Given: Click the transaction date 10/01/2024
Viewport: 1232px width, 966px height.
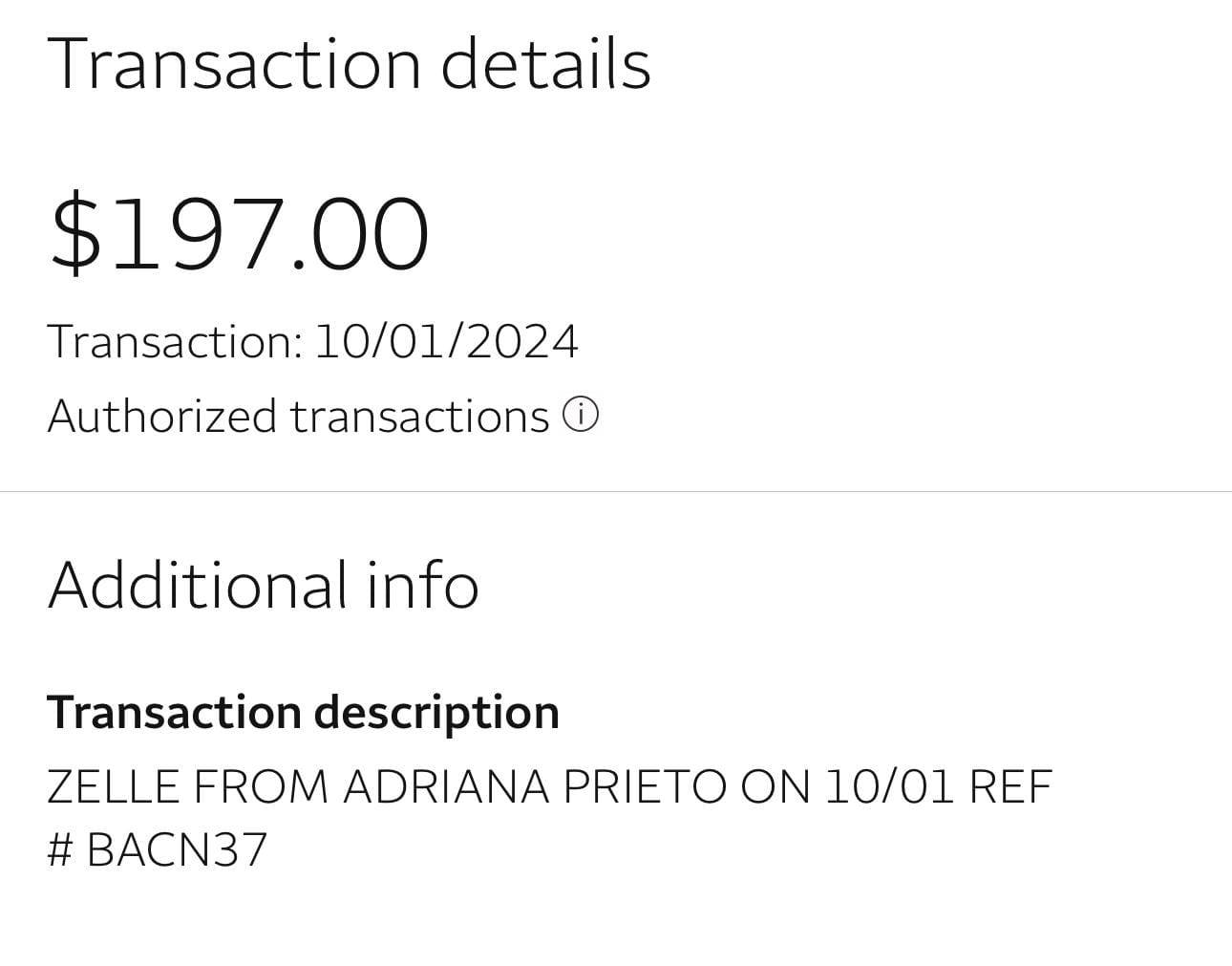Looking at the screenshot, I should [446, 341].
